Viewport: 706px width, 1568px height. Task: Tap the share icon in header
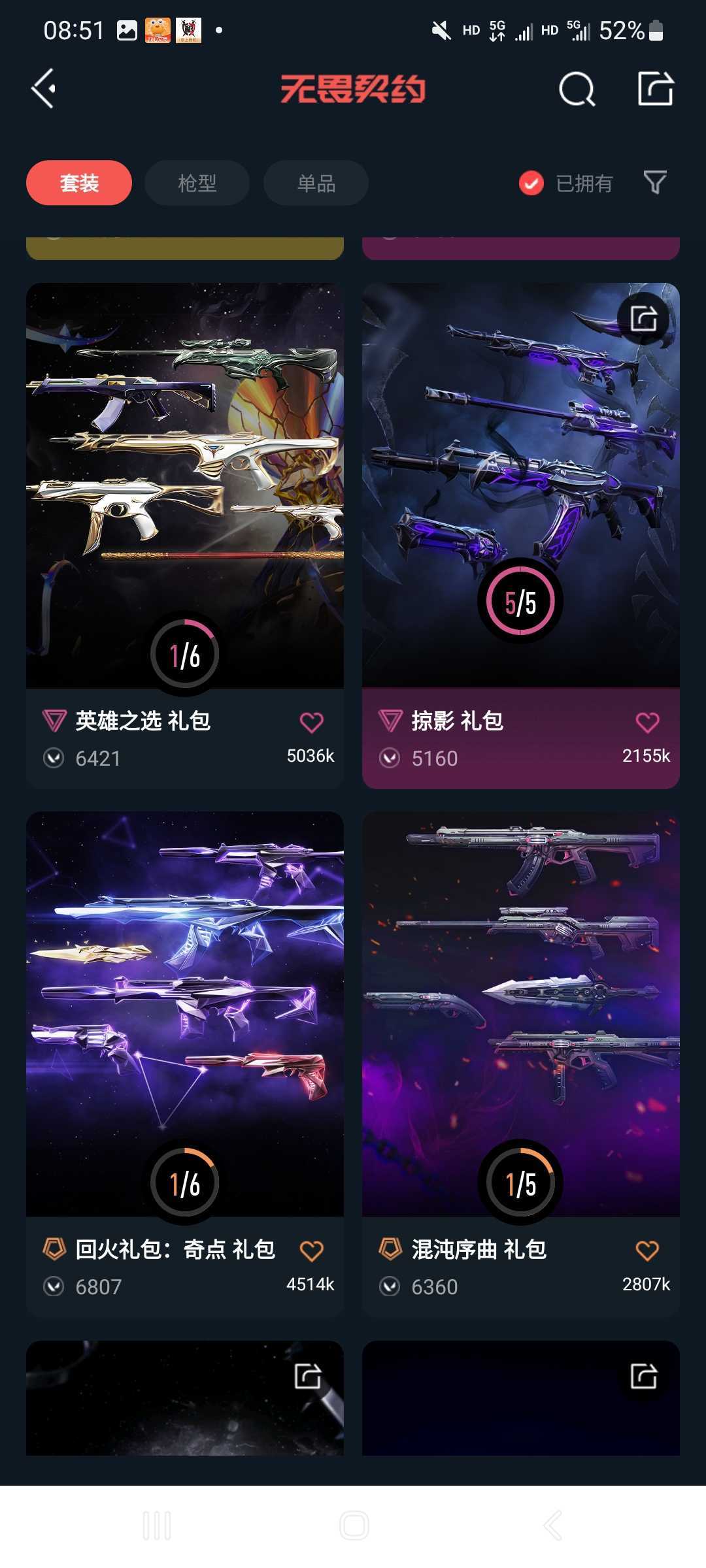(x=656, y=88)
